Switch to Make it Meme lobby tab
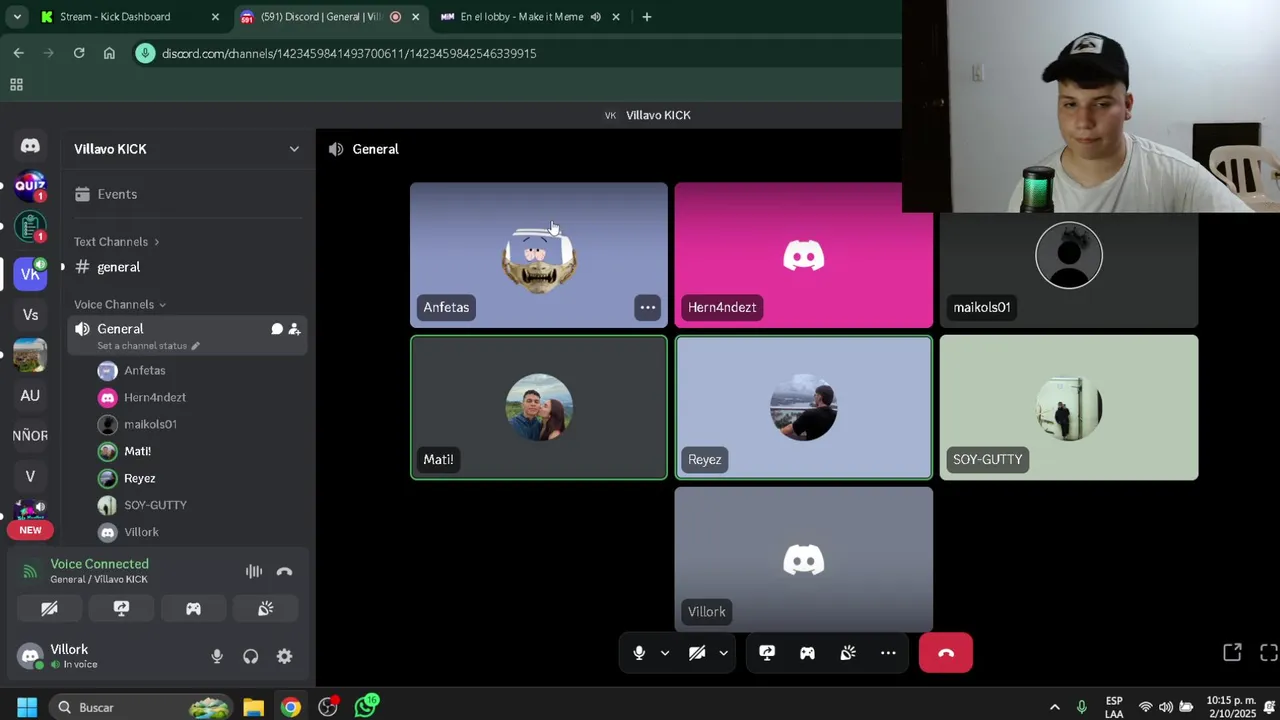This screenshot has height=720, width=1280. pyautogui.click(x=530, y=17)
